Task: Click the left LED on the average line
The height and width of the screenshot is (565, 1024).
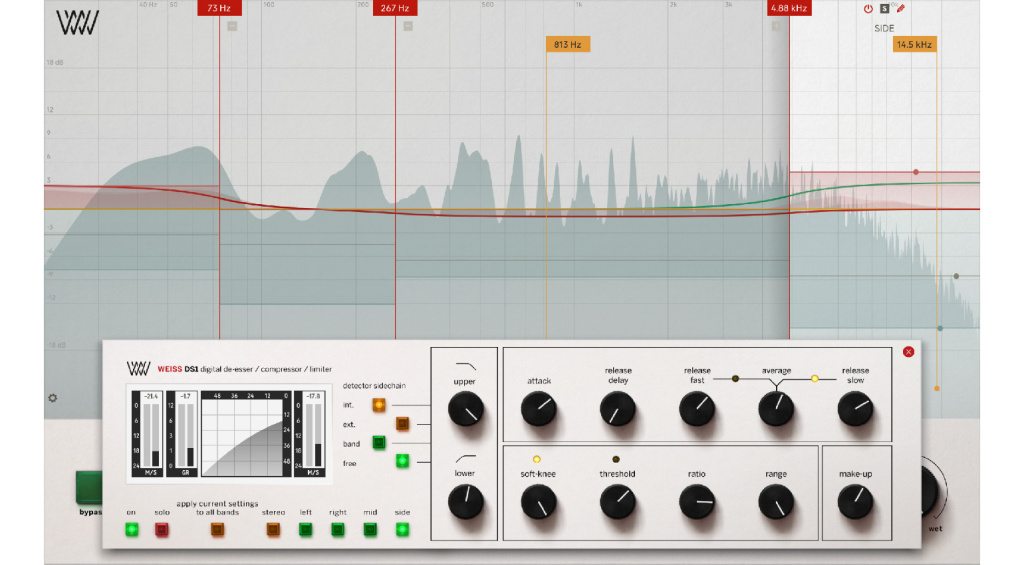Action: [735, 378]
